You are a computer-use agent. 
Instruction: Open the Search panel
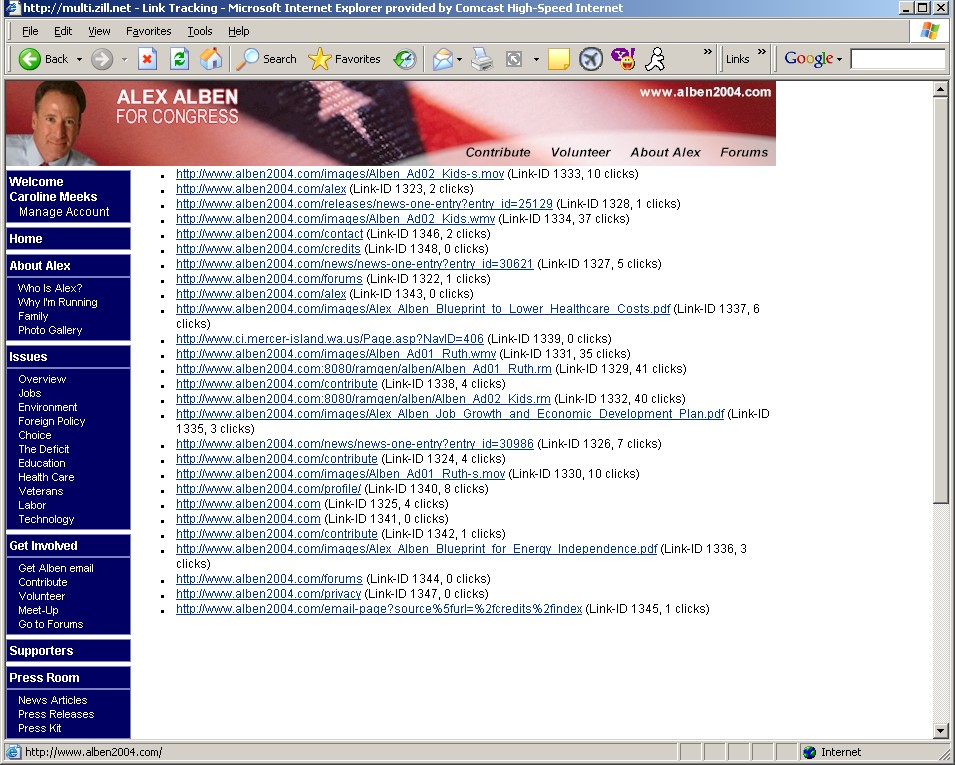[266, 59]
